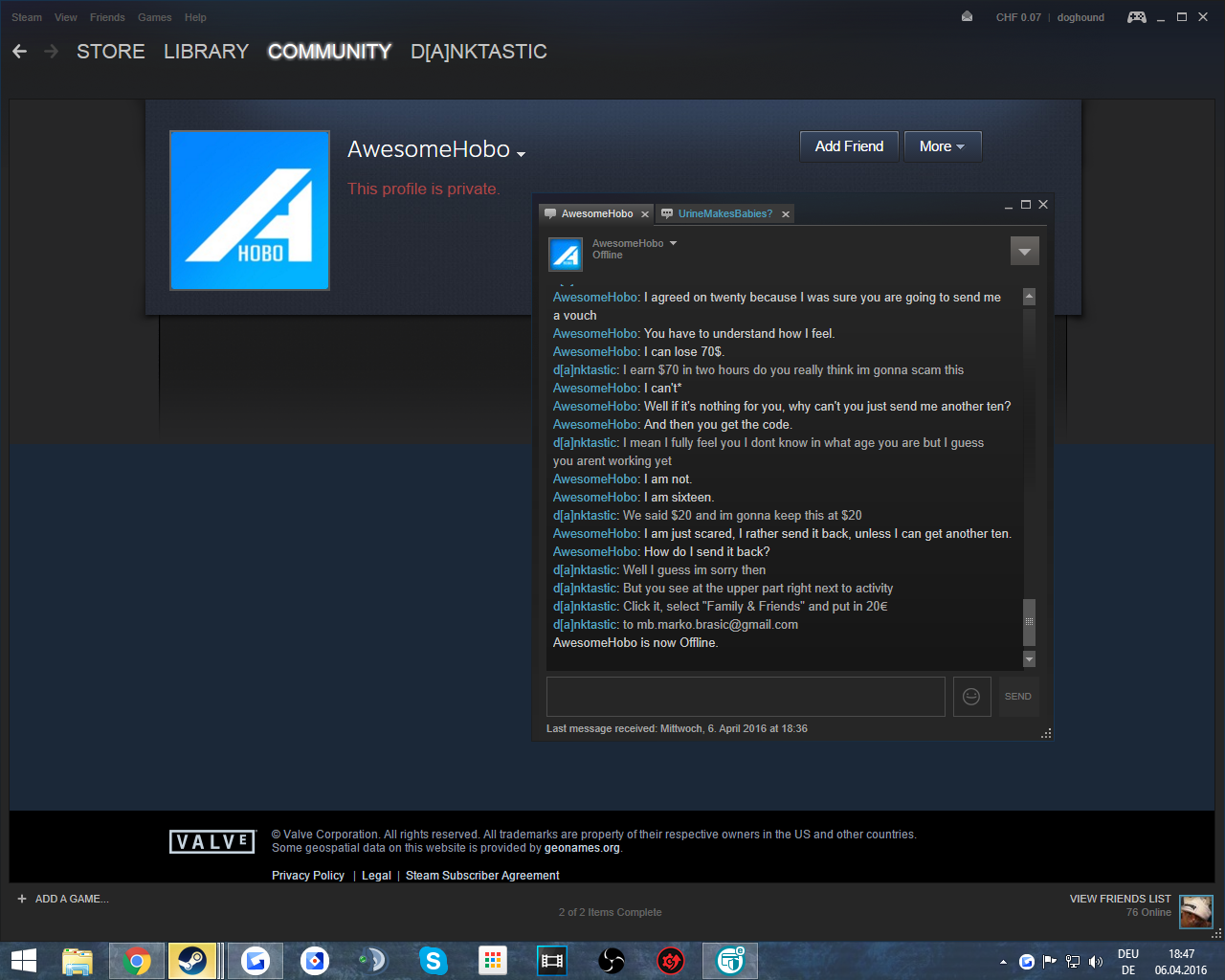Viewport: 1225px width, 980px height.
Task: Click the taskbar clock showing 18:47
Action: (1181, 954)
